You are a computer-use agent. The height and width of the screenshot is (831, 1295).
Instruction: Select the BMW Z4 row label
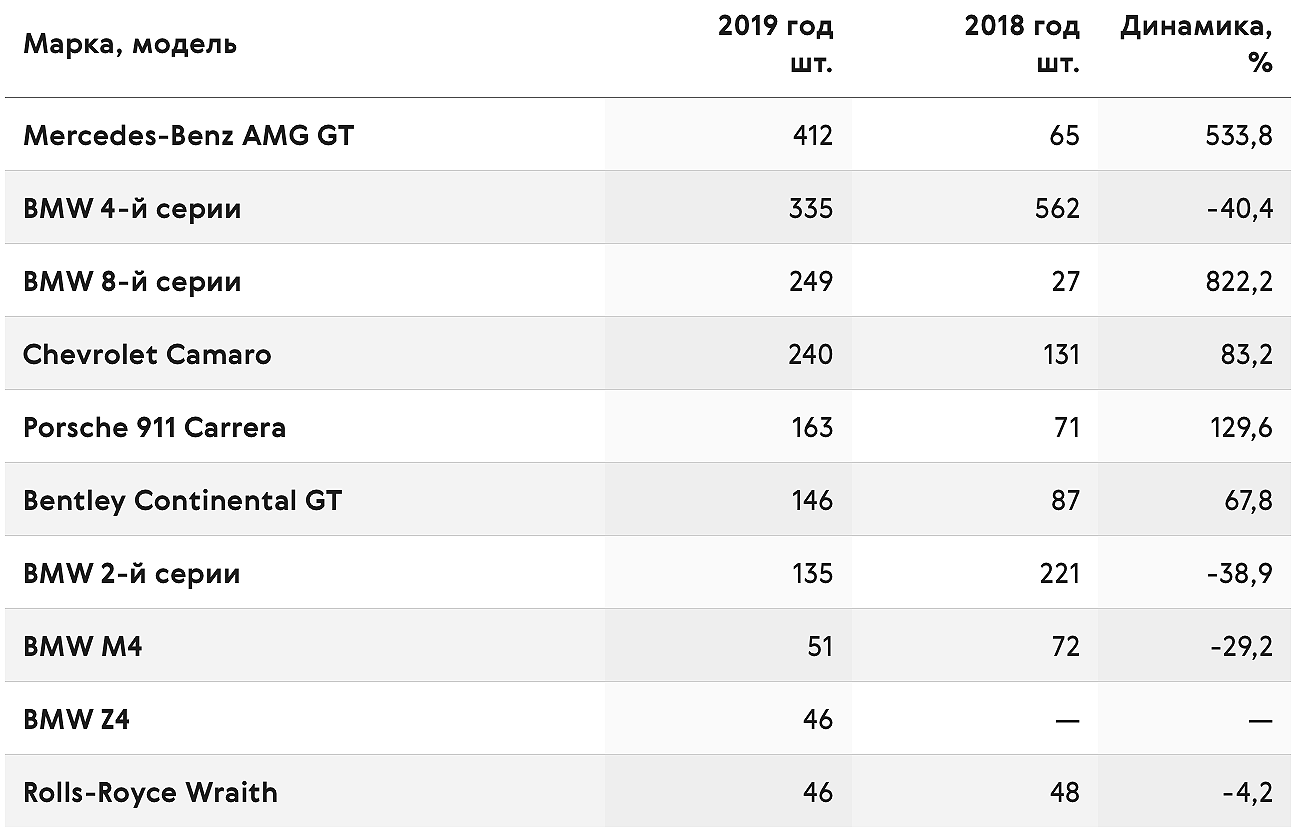77,719
